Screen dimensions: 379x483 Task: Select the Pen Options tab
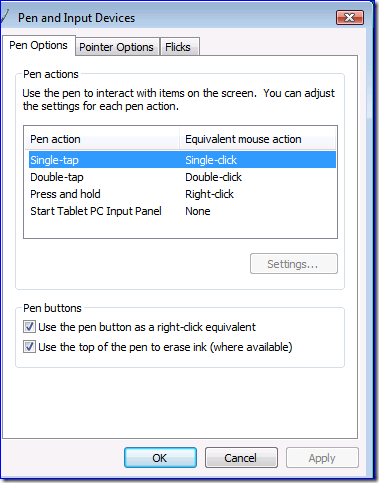tap(38, 45)
